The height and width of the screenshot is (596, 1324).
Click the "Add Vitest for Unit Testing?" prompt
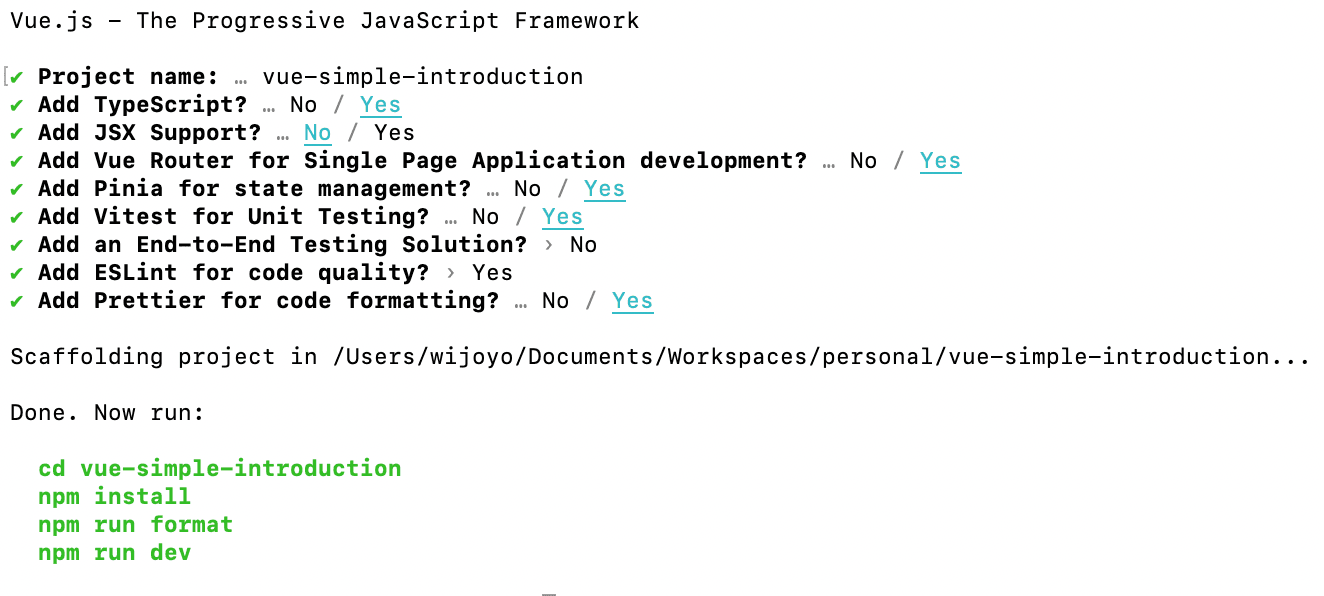(x=233, y=217)
